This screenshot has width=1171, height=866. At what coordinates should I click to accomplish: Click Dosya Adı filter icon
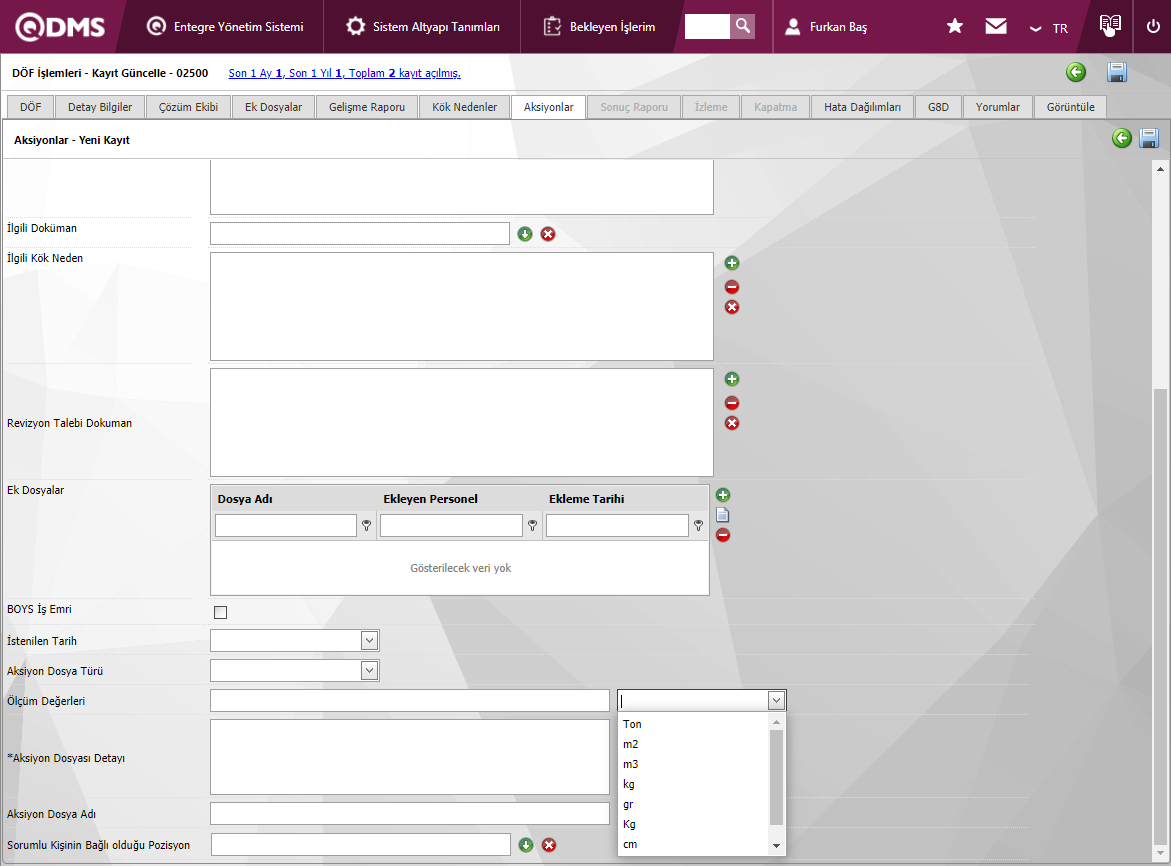[x=367, y=526]
